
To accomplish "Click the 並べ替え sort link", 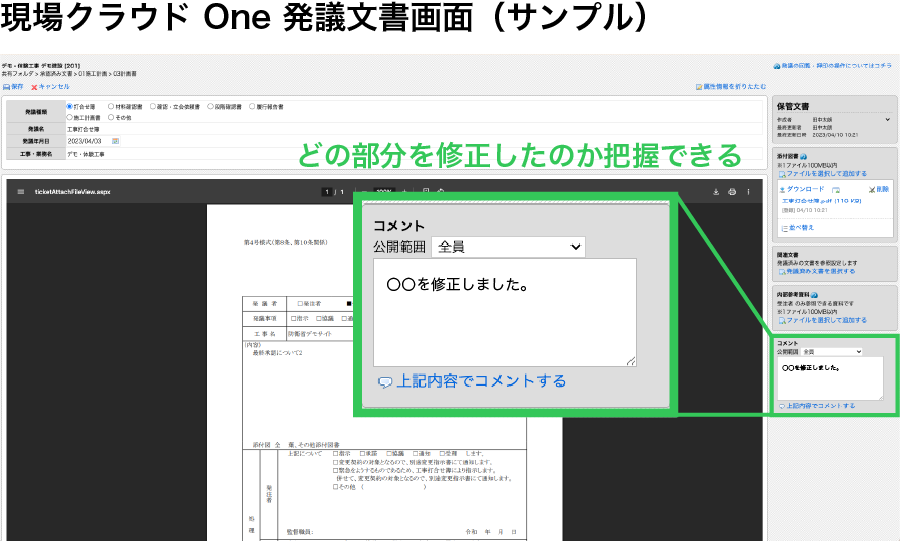I will pos(798,228).
